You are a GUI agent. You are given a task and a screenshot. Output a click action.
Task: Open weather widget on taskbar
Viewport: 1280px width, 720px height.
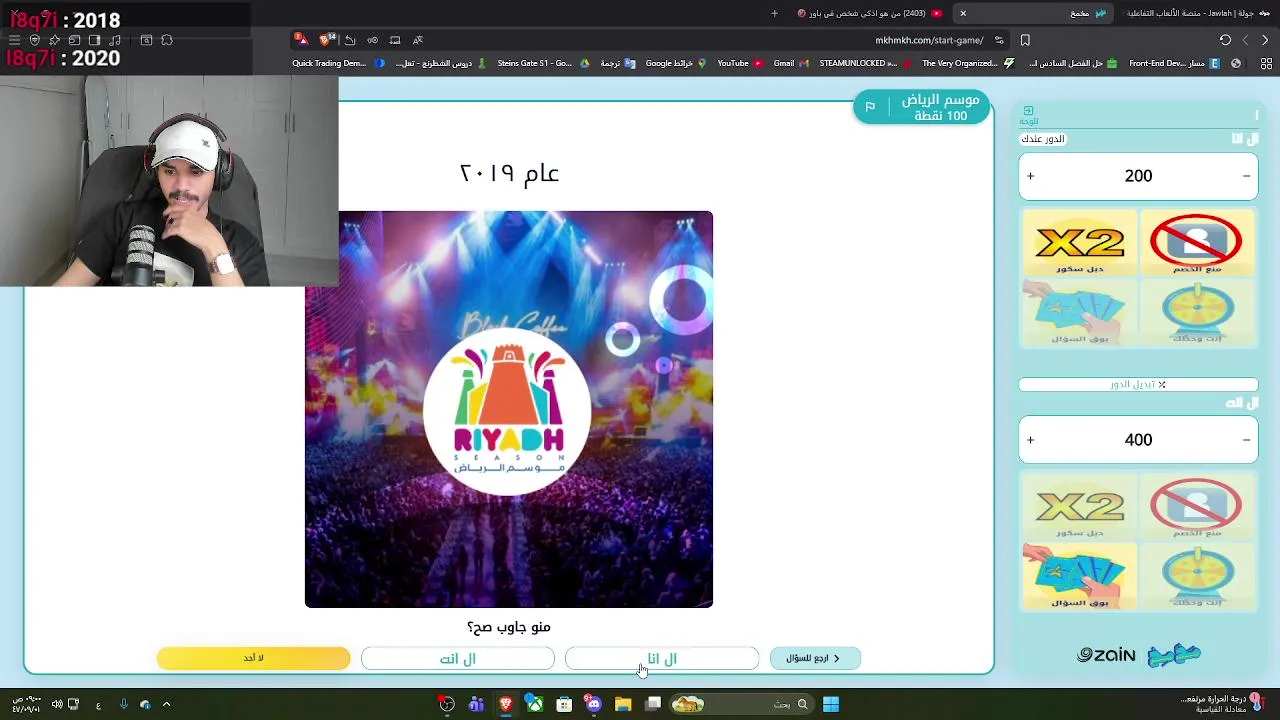point(1222,704)
